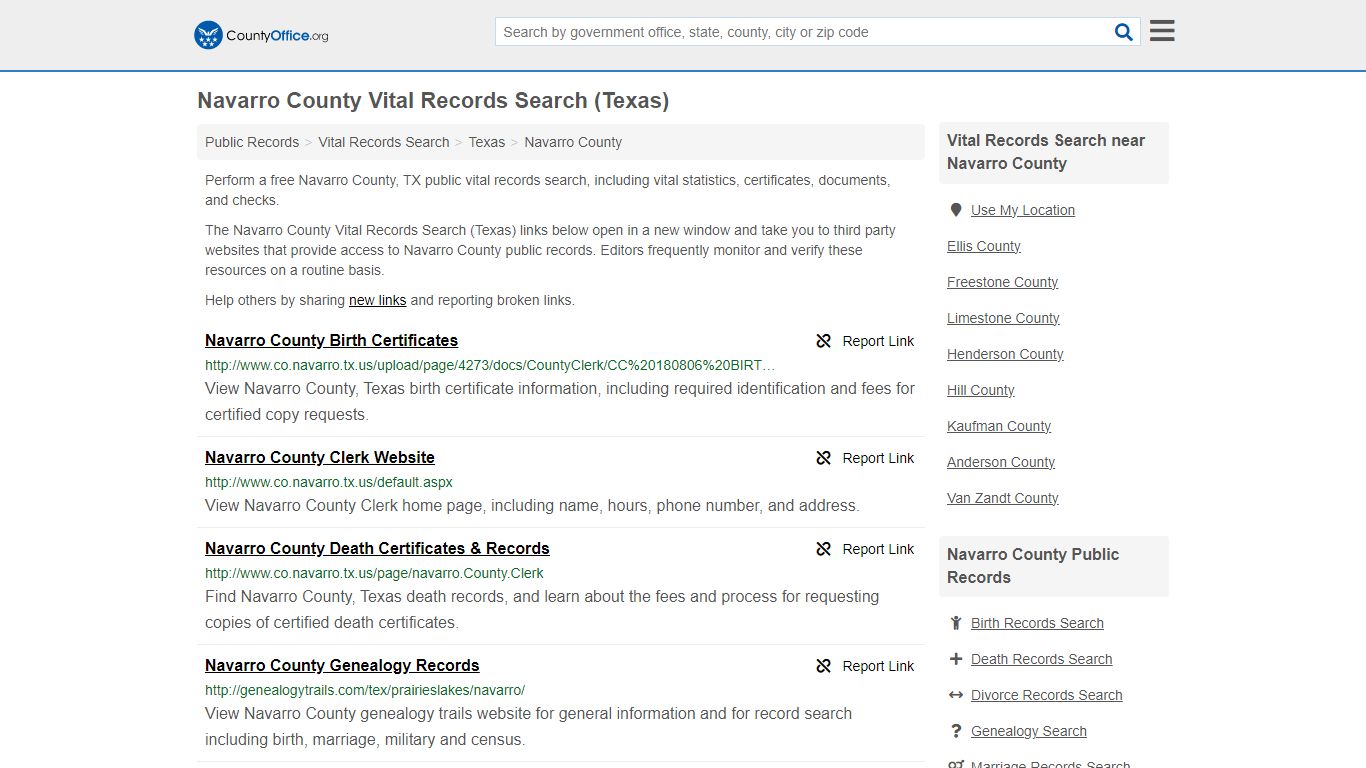Click the page title heading
Image resolution: width=1366 pixels, height=768 pixels.
click(x=433, y=101)
